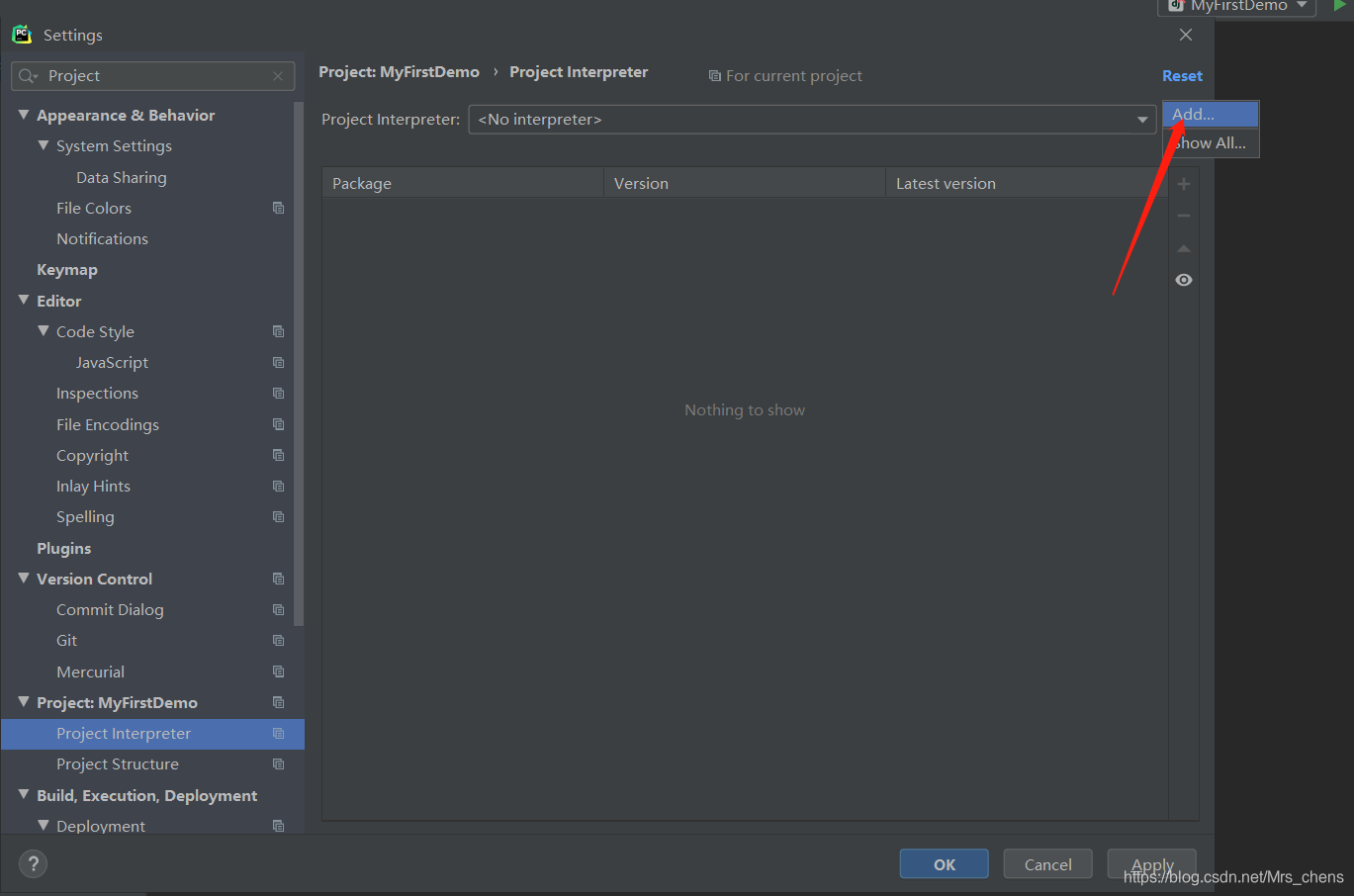Click project-level icon beside Mercurial

click(278, 672)
